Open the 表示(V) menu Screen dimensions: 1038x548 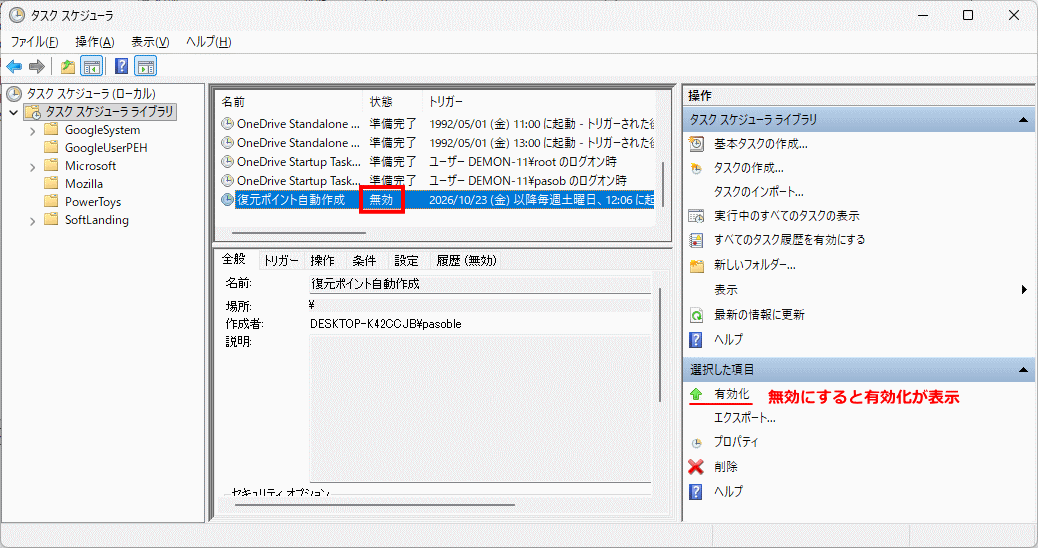click(150, 42)
